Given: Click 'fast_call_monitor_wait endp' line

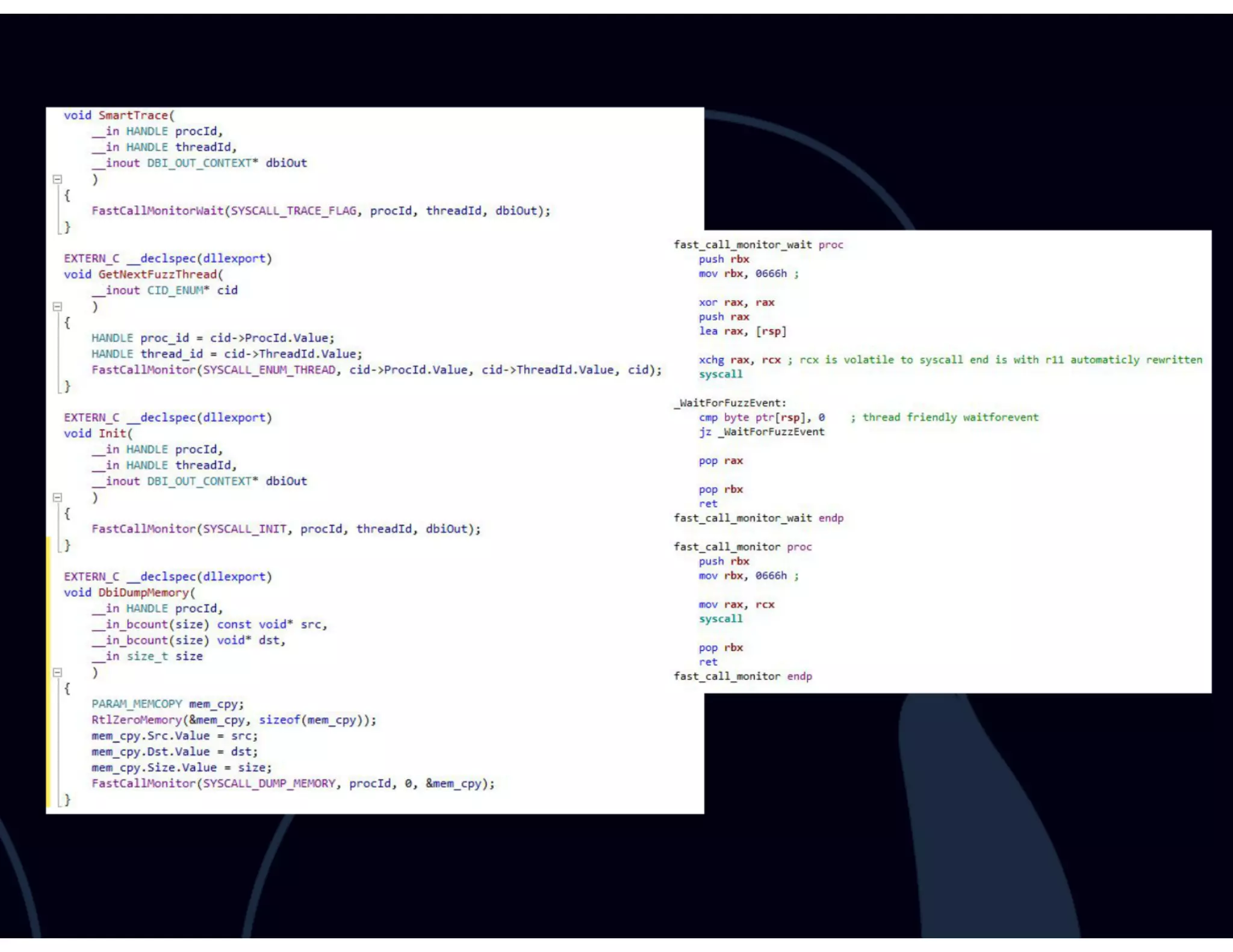Looking at the screenshot, I should [758, 518].
